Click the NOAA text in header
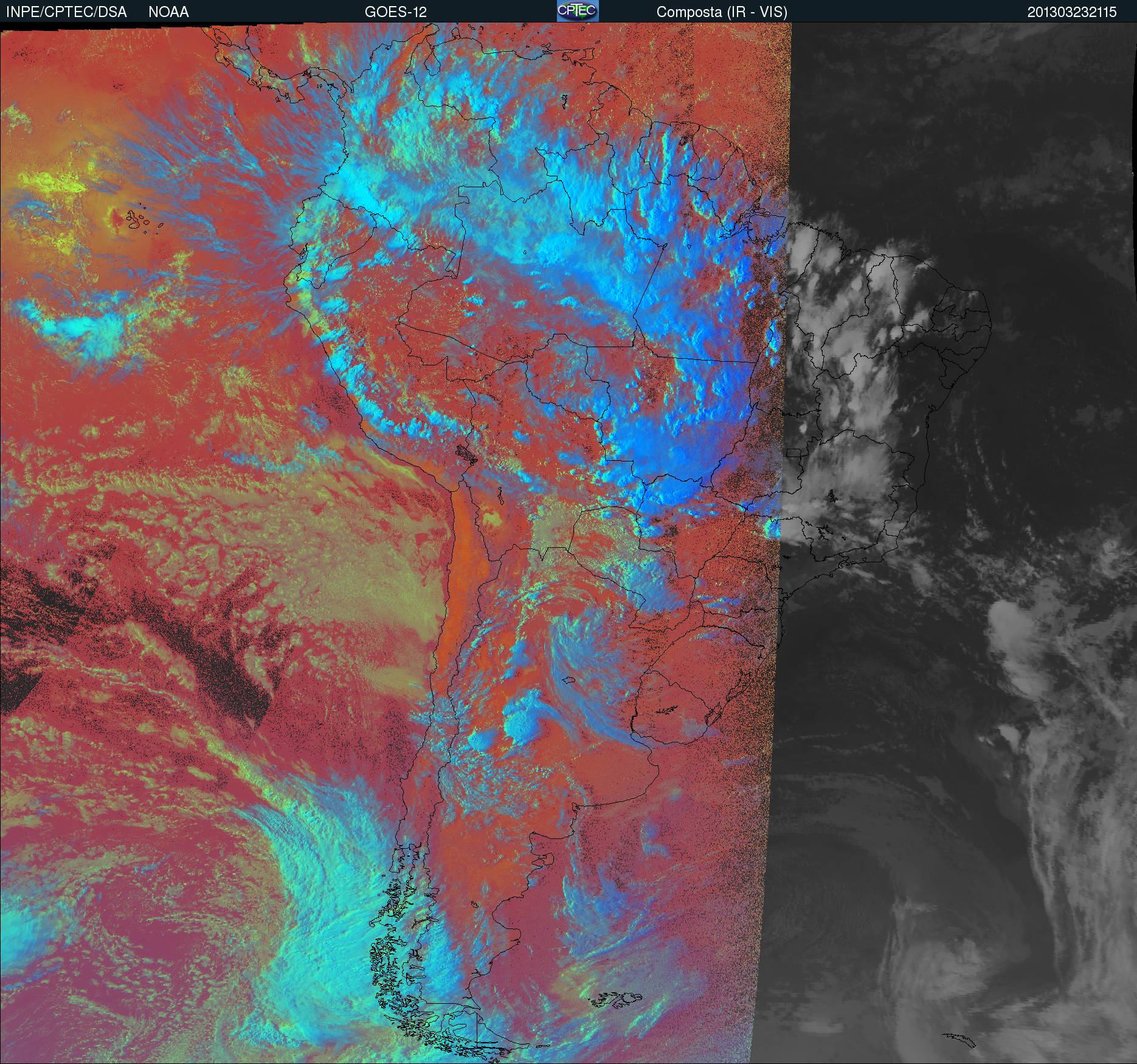1137x1064 pixels. (x=168, y=12)
